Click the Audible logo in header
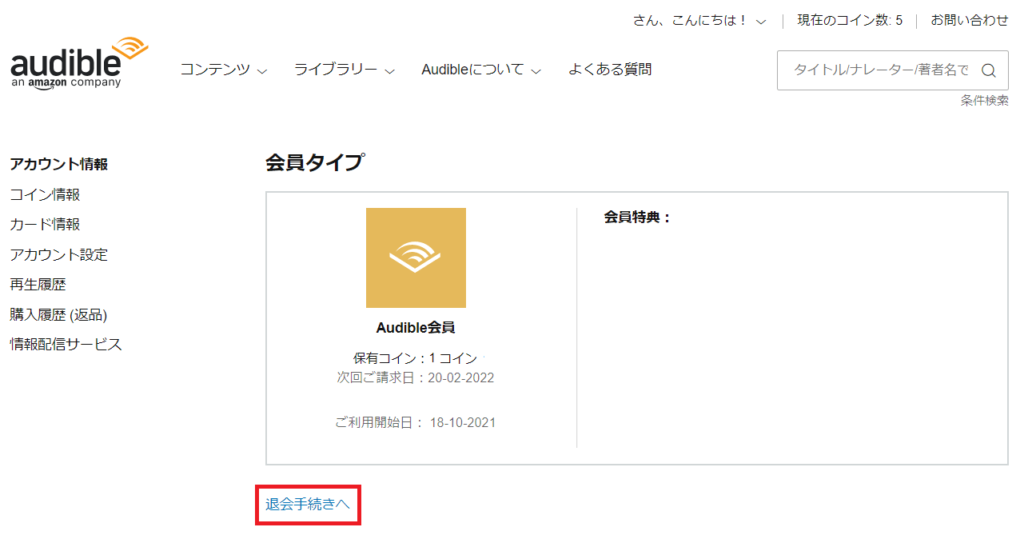1024x559 pixels. click(x=78, y=63)
